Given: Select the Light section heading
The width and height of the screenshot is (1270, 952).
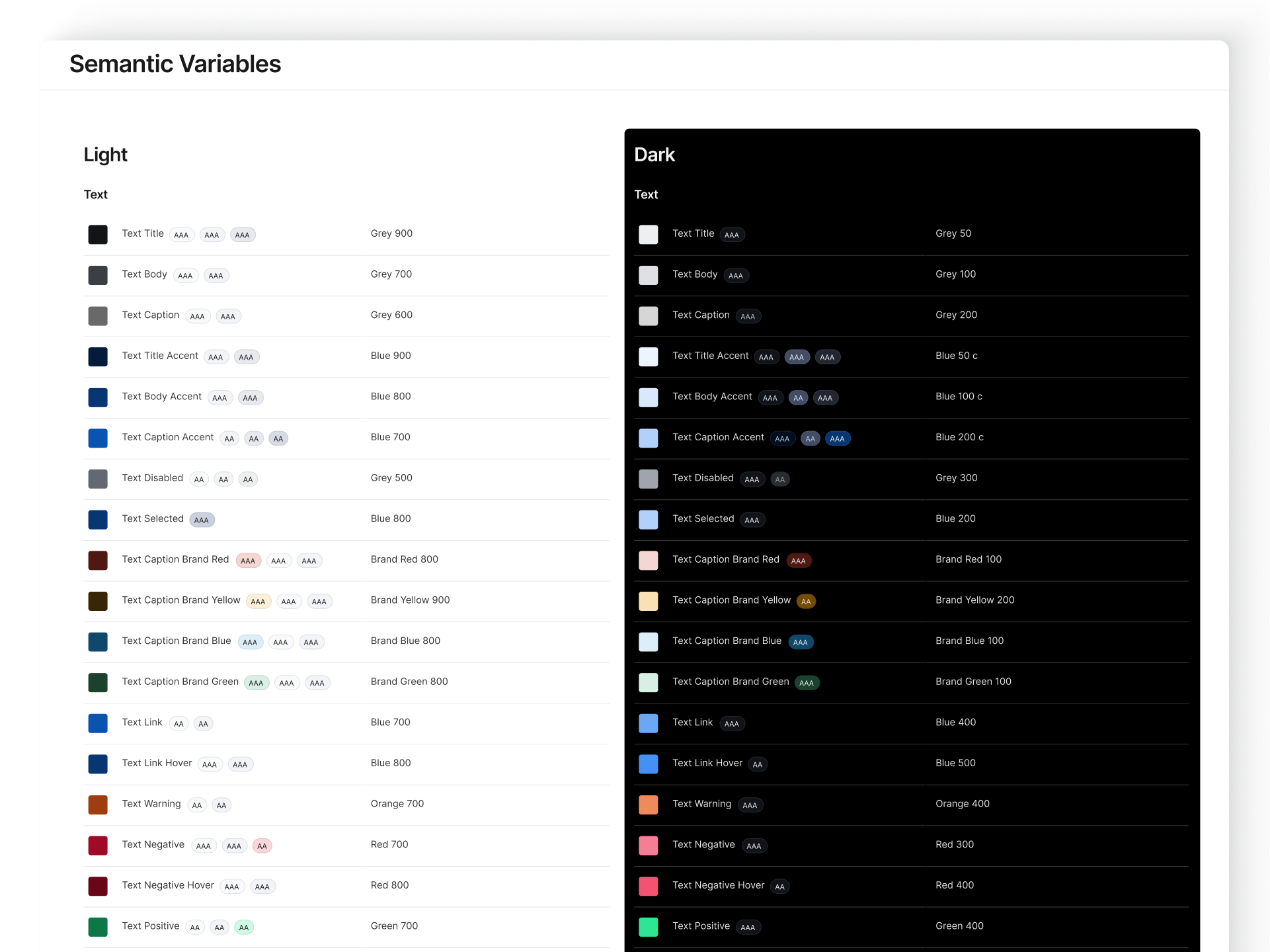Looking at the screenshot, I should pos(105,155).
